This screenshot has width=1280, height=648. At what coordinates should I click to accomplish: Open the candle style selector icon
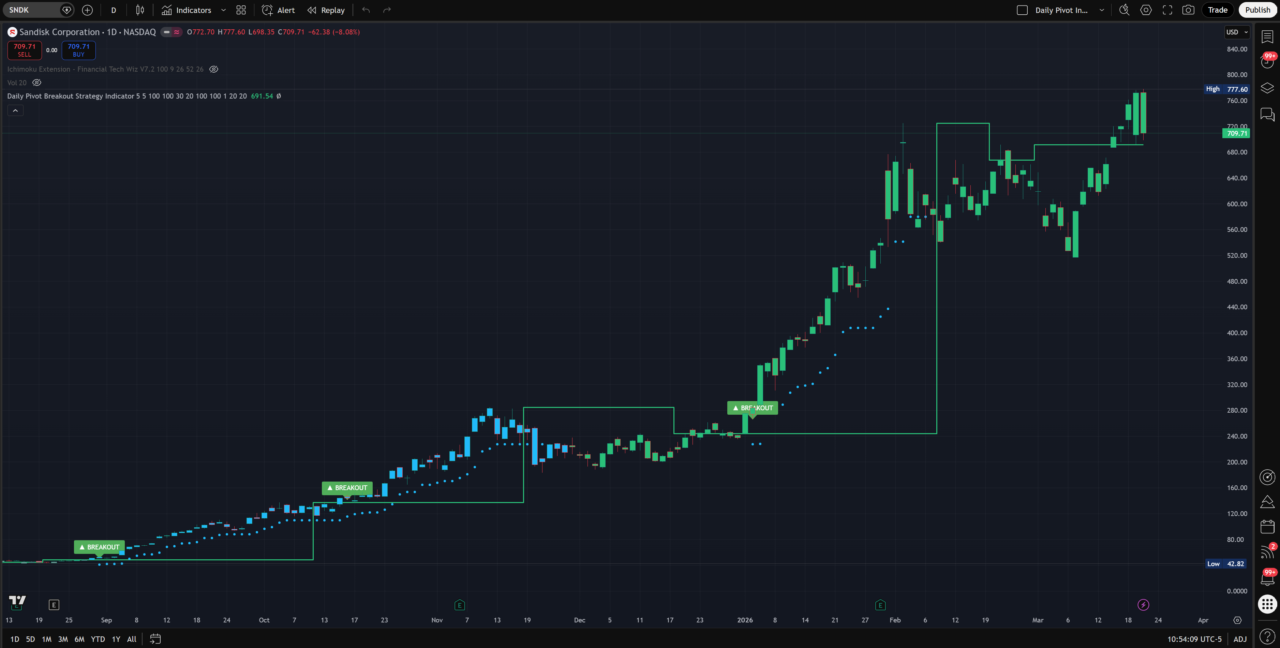139,9
